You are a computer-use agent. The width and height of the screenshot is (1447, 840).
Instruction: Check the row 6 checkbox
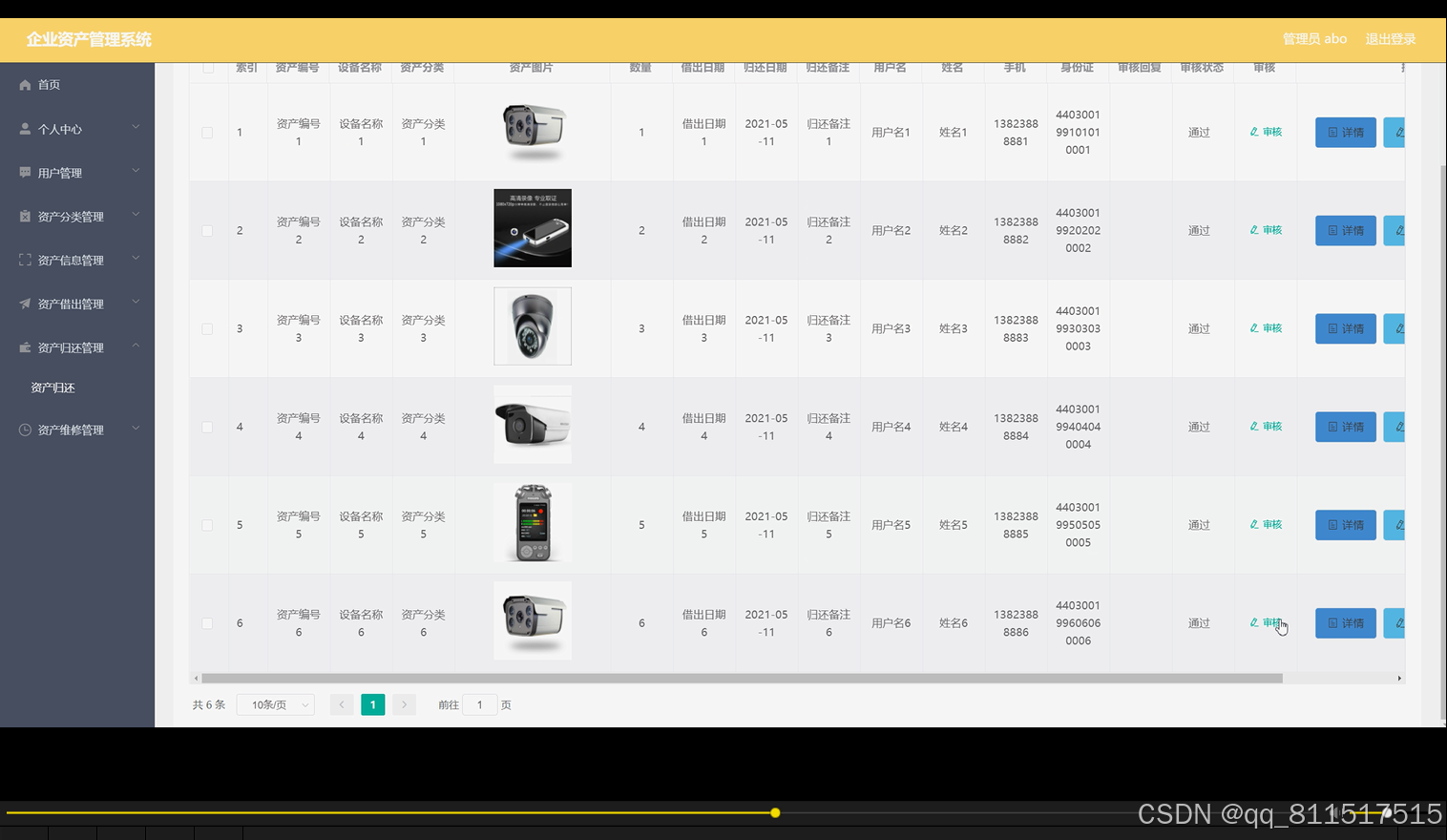(207, 623)
